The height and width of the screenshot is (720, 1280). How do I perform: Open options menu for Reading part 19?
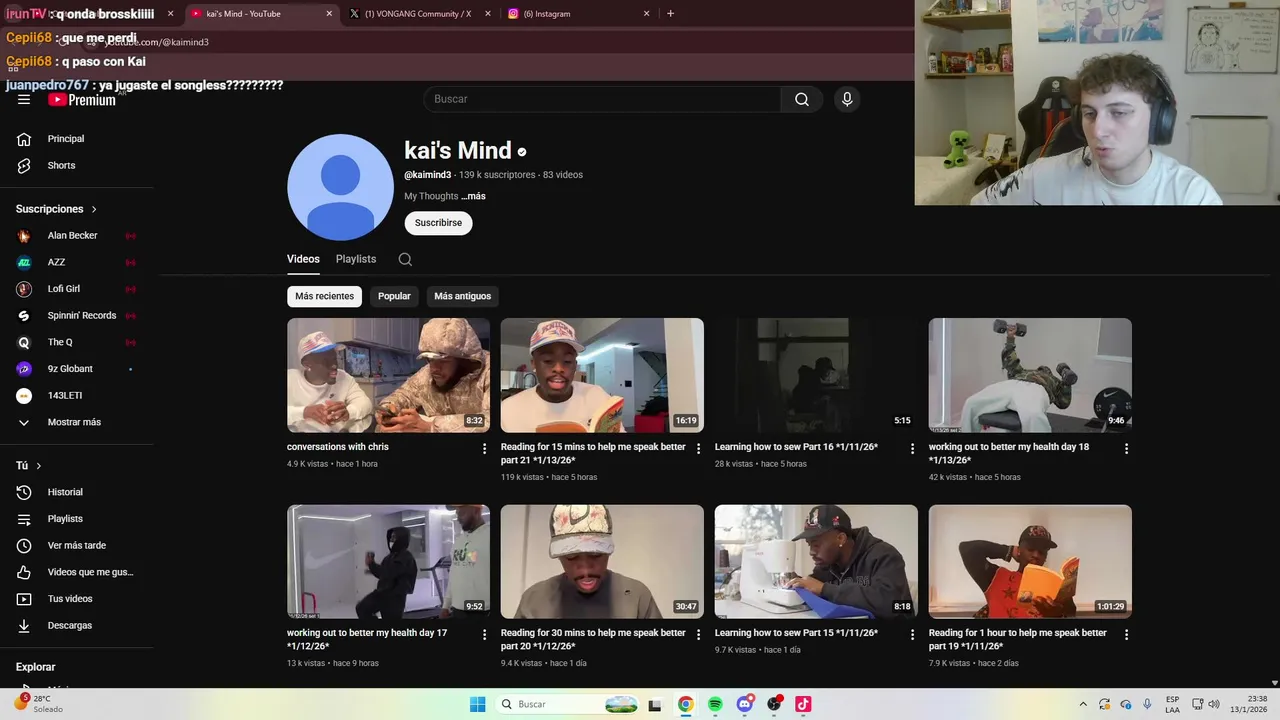(x=1126, y=635)
